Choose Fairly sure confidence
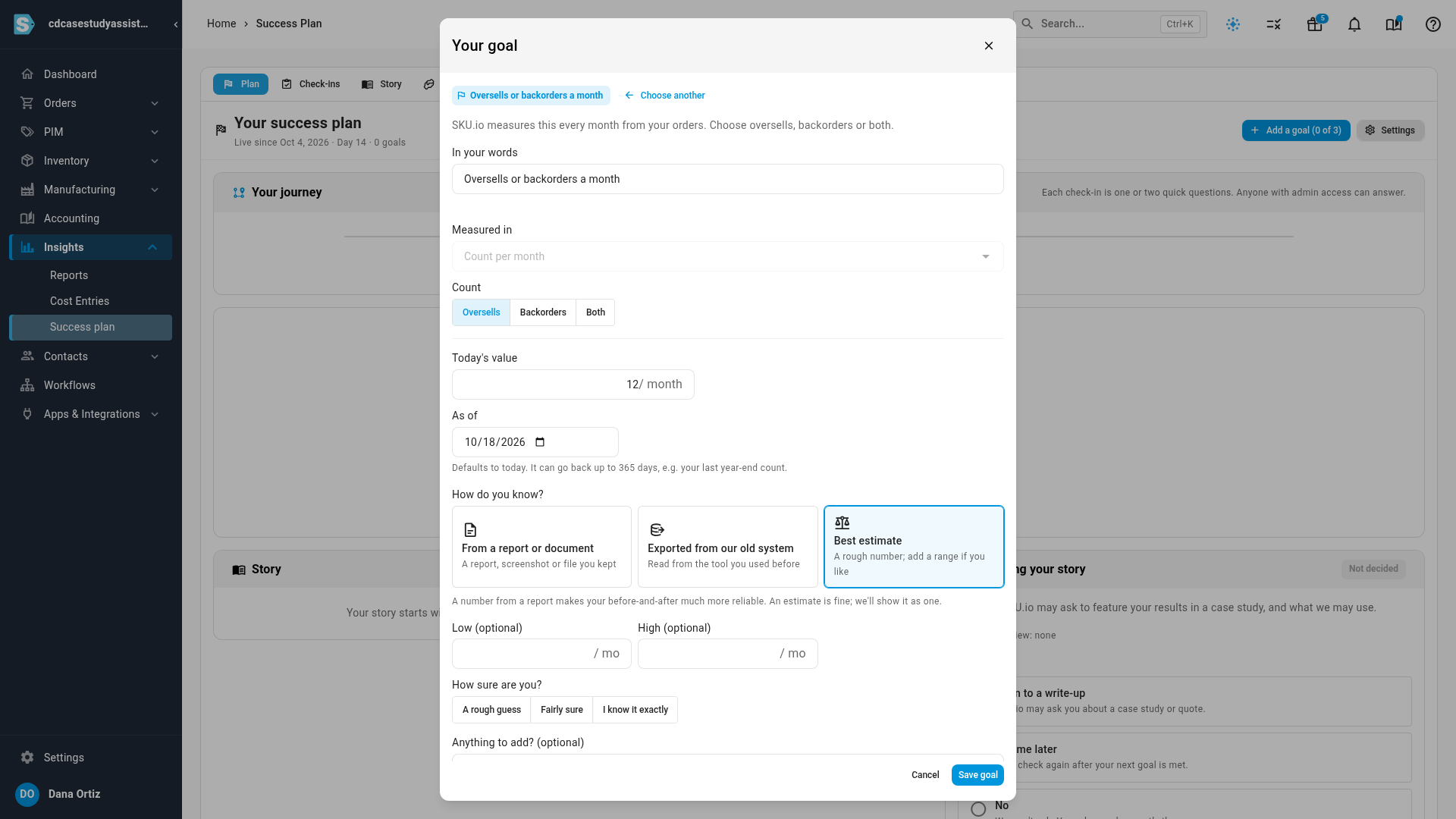This screenshot has width=1456, height=819. [x=562, y=710]
